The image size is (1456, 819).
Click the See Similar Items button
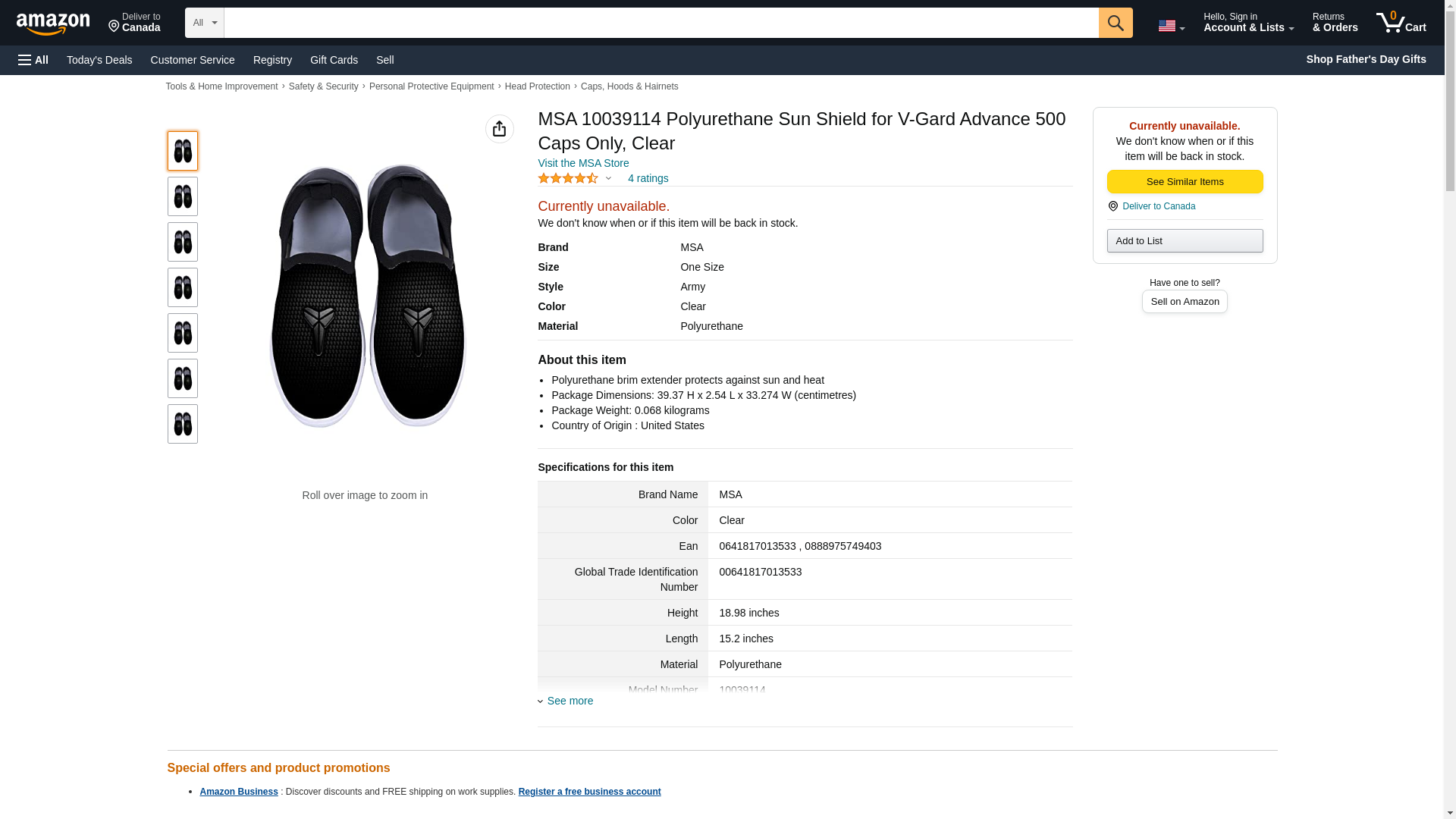pyautogui.click(x=1185, y=181)
